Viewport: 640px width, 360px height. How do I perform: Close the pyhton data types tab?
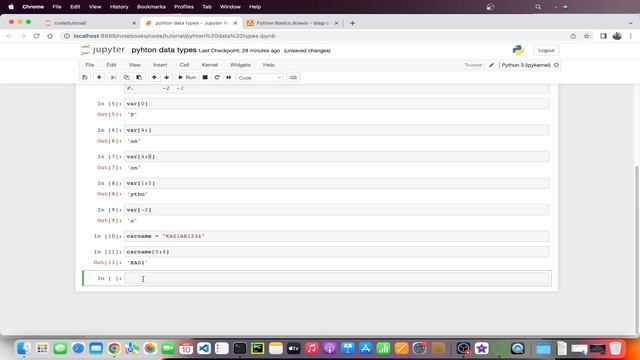[x=235, y=23]
